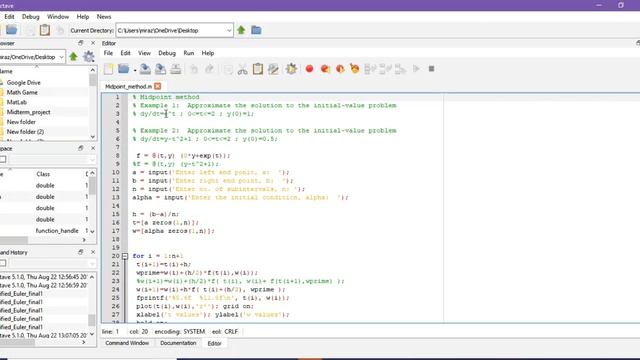Toggle breakpoint with the red circle icon
Screen dimensions: 640x360
309,69
